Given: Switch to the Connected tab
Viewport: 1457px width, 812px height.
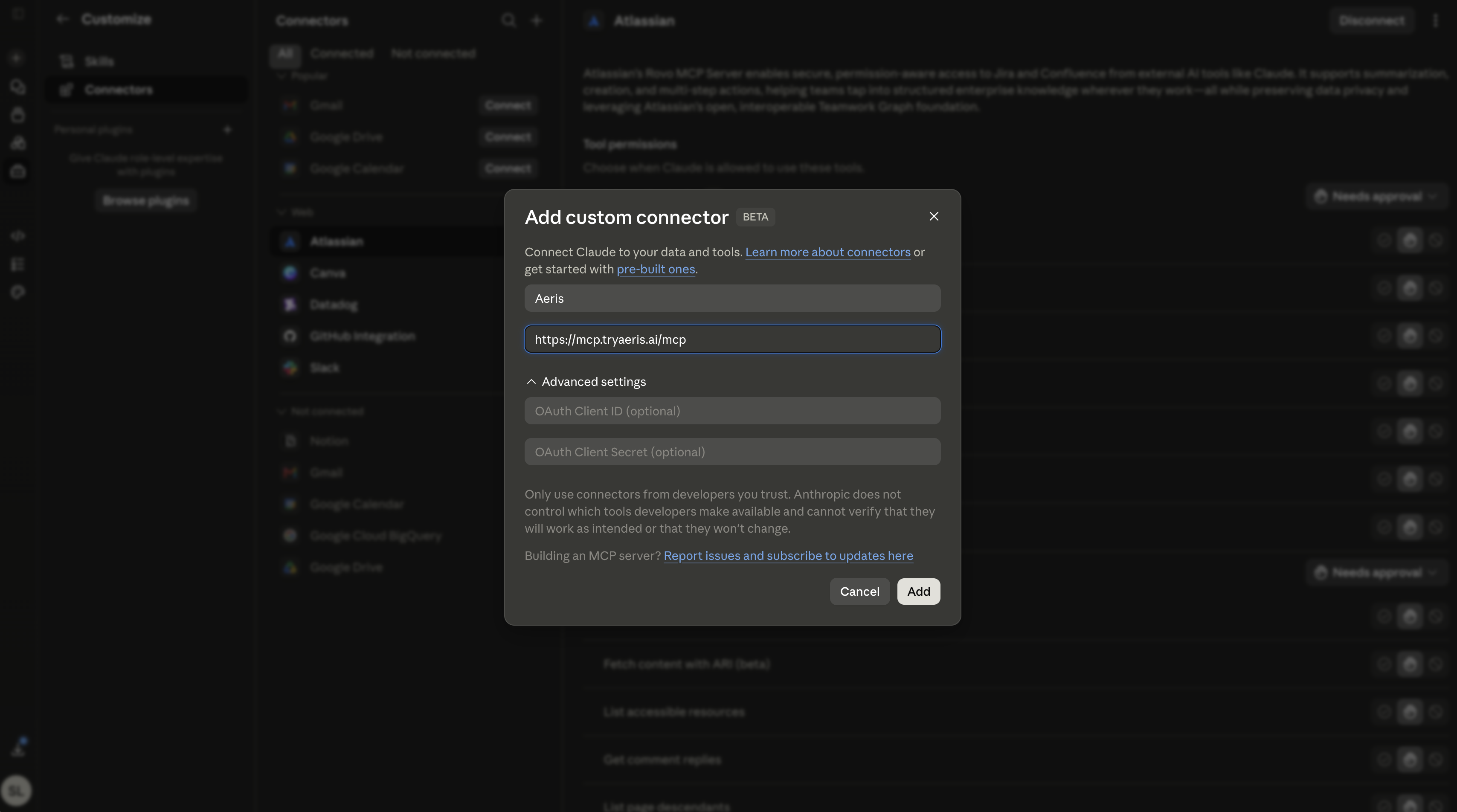Looking at the screenshot, I should (342, 54).
